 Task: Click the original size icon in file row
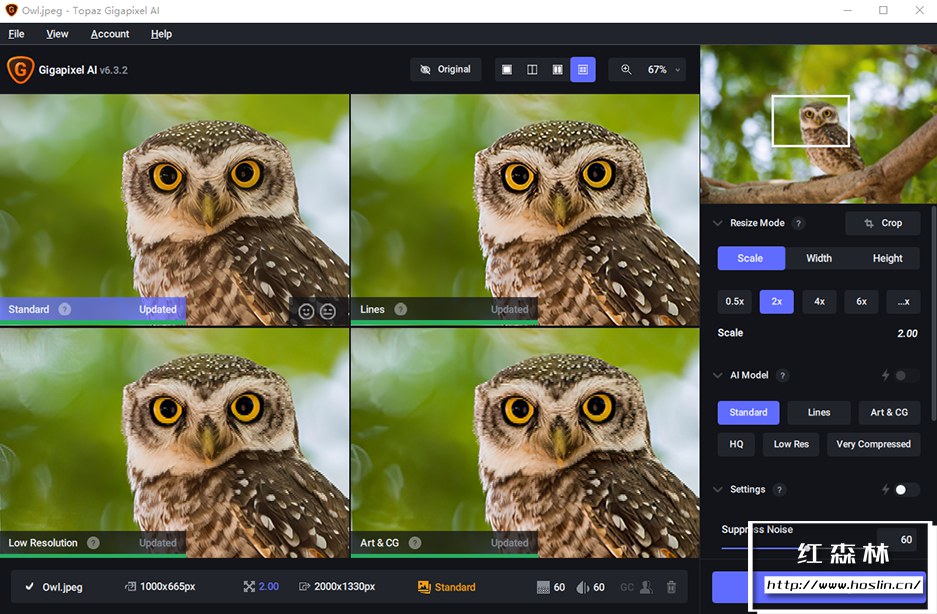pyautogui.click(x=130, y=587)
